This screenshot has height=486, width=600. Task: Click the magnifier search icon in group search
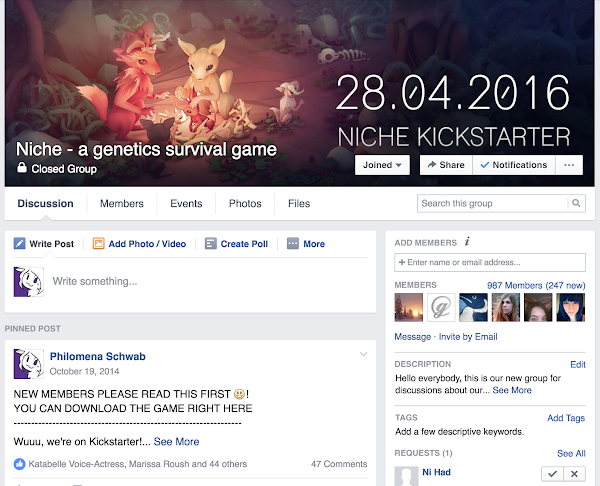576,203
